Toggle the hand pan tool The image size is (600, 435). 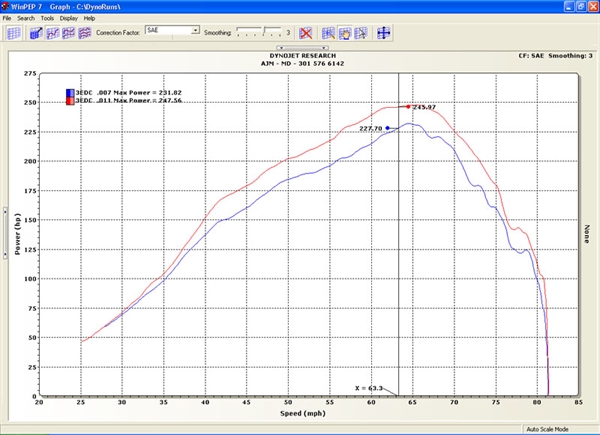tap(345, 32)
